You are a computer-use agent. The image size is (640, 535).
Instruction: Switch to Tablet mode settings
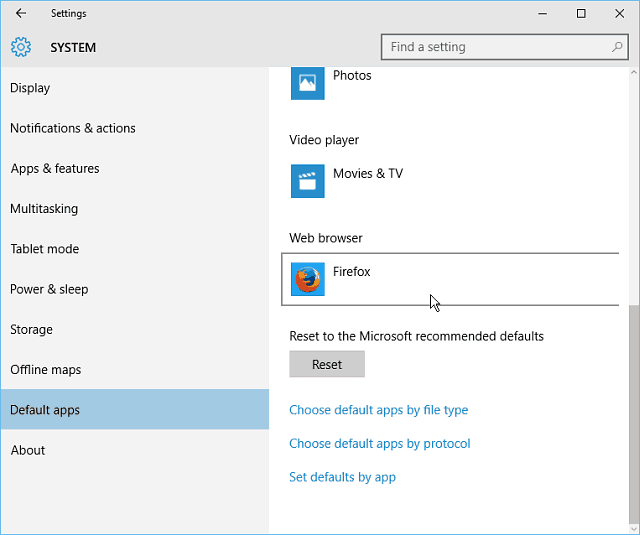click(x=135, y=249)
